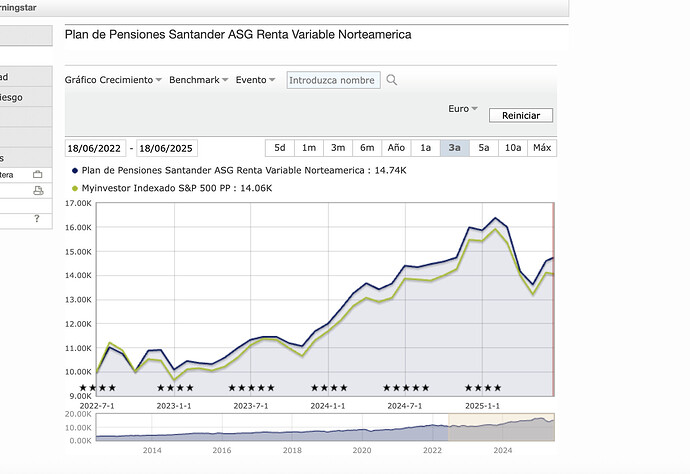Image resolution: width=690 pixels, height=474 pixels.
Task: Click star rating above 2024-7-1
Action: [x=406, y=388]
